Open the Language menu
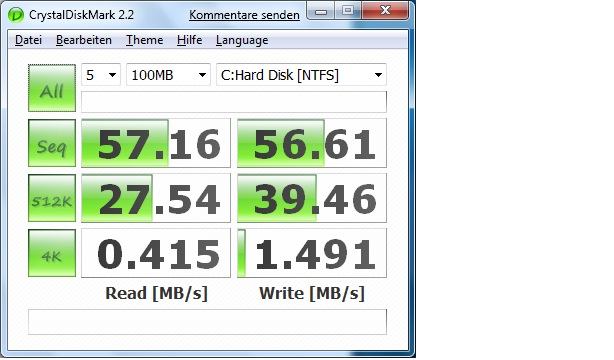 tap(242, 40)
